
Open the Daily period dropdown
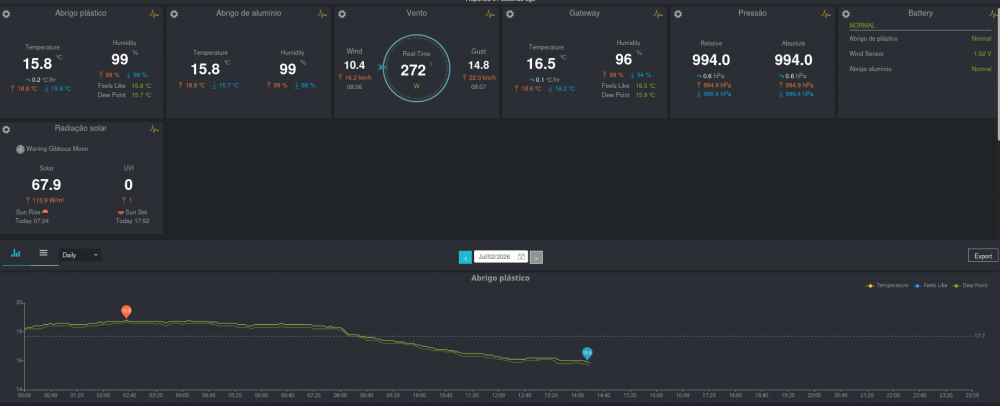[80, 255]
